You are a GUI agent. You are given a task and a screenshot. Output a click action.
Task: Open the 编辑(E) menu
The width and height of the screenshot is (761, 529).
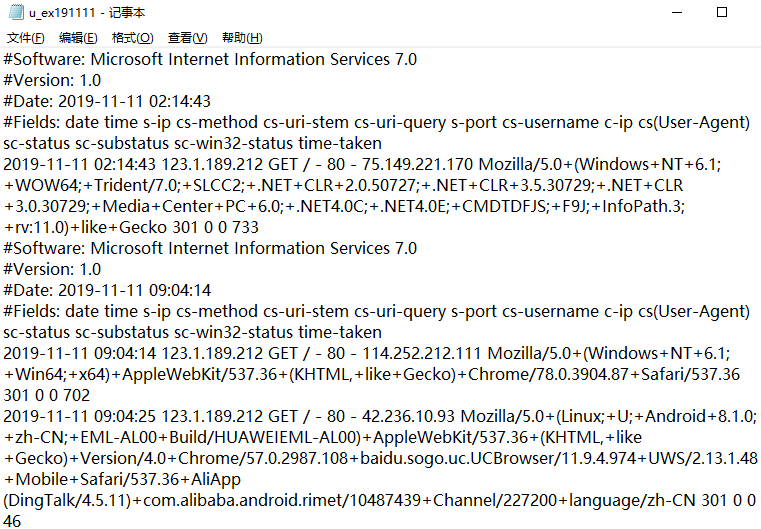[77, 38]
